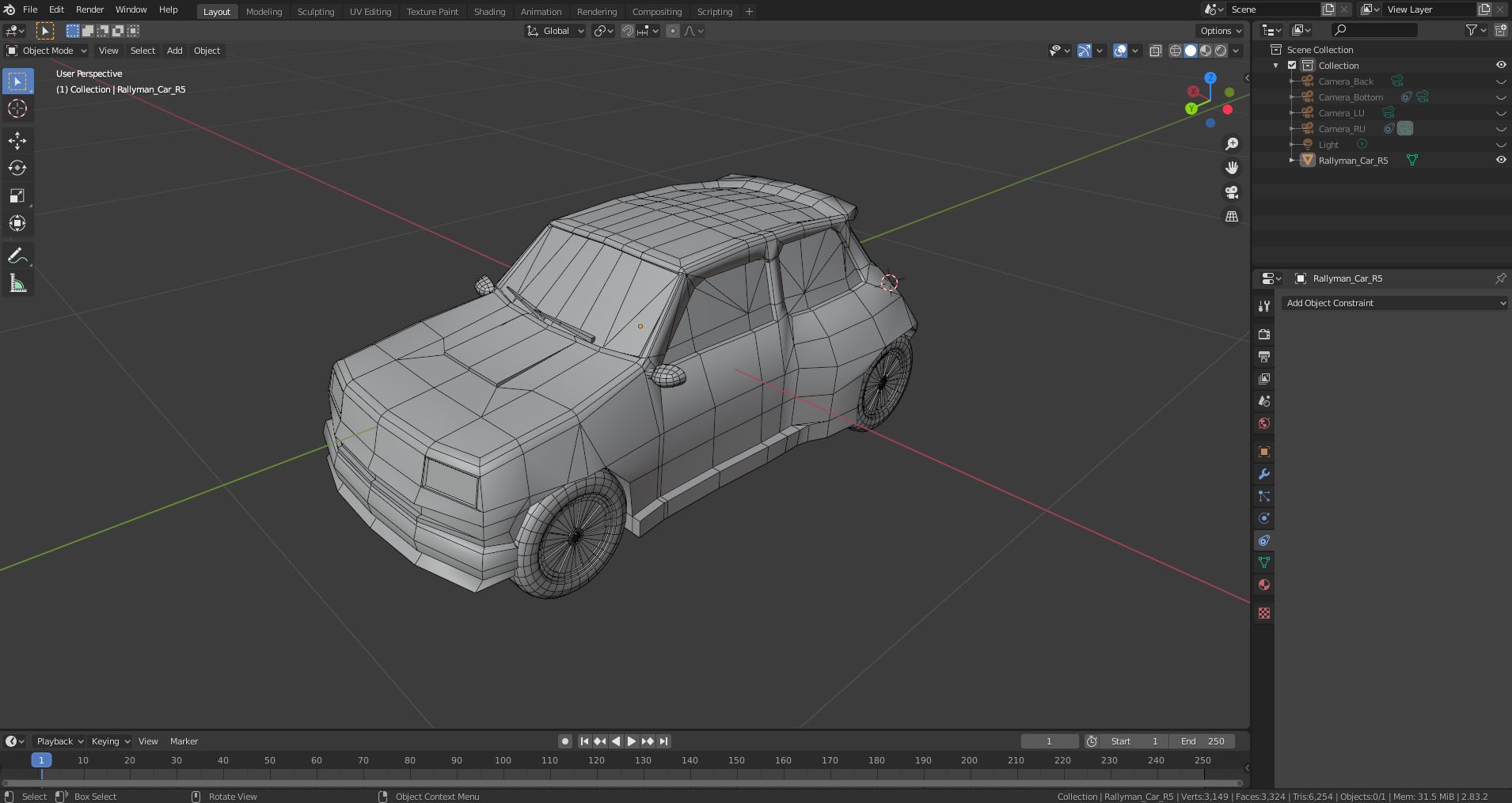Activate the Move tool
Image resolution: width=1512 pixels, height=803 pixels.
(17, 141)
